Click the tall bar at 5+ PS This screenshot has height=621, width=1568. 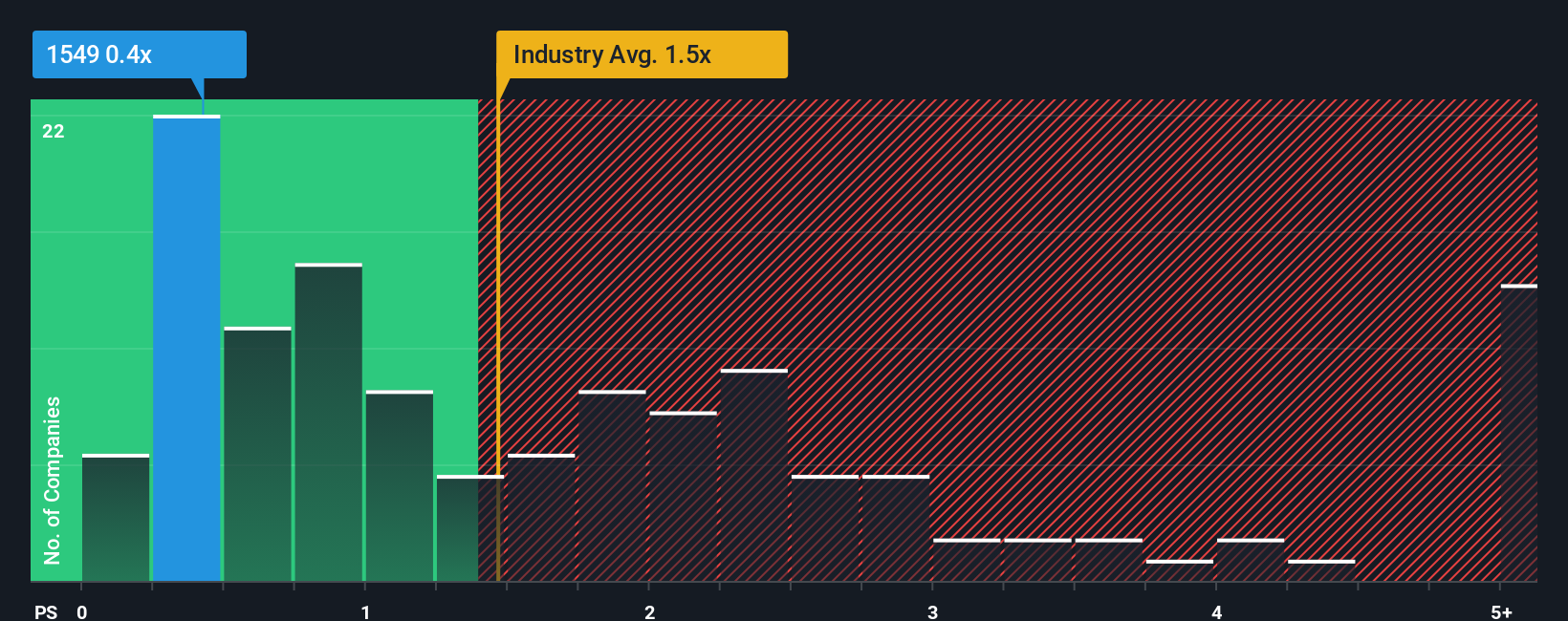[x=1519, y=432]
